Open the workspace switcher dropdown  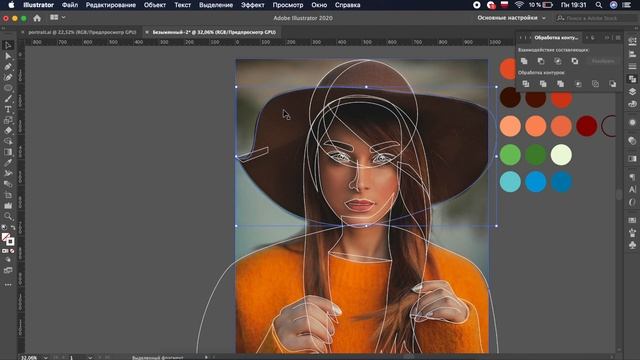511,18
